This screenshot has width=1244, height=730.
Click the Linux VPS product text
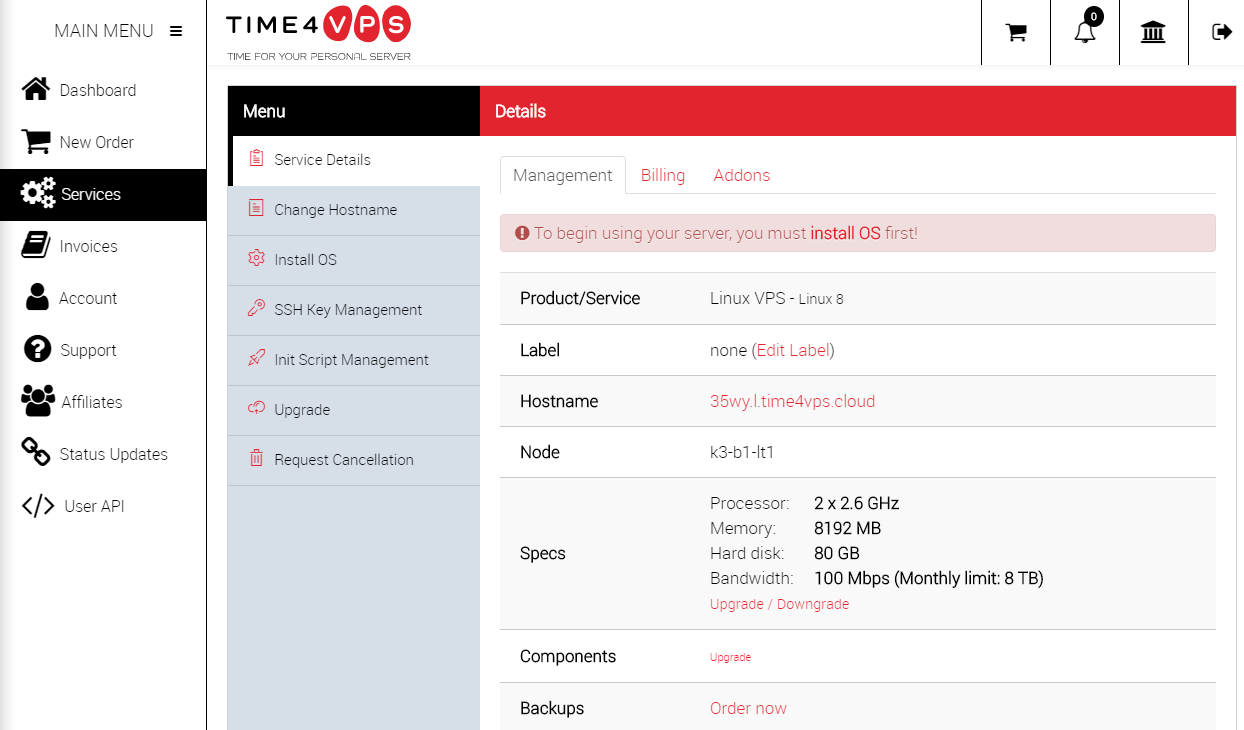(x=750, y=298)
